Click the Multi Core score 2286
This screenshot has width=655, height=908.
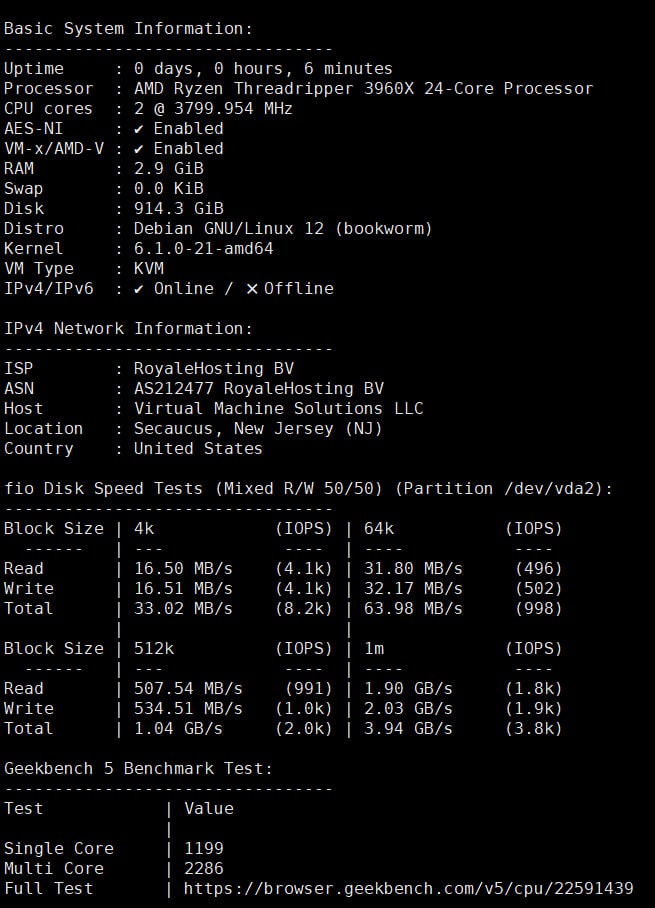coord(204,868)
